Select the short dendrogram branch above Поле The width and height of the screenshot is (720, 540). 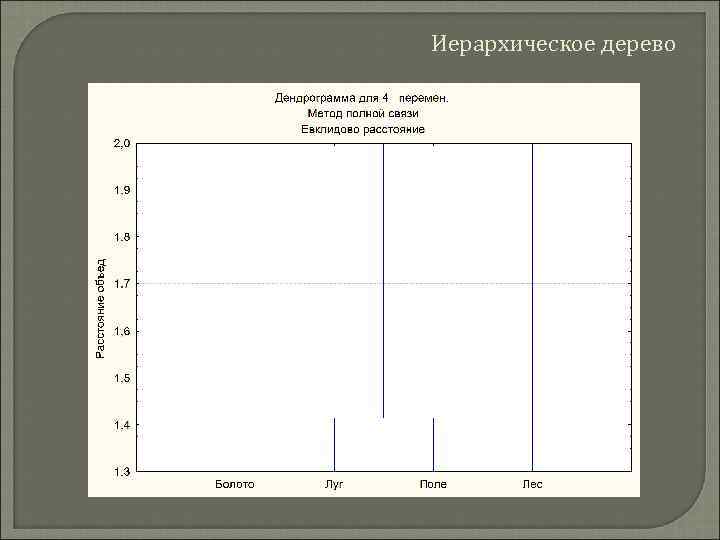[433, 444]
